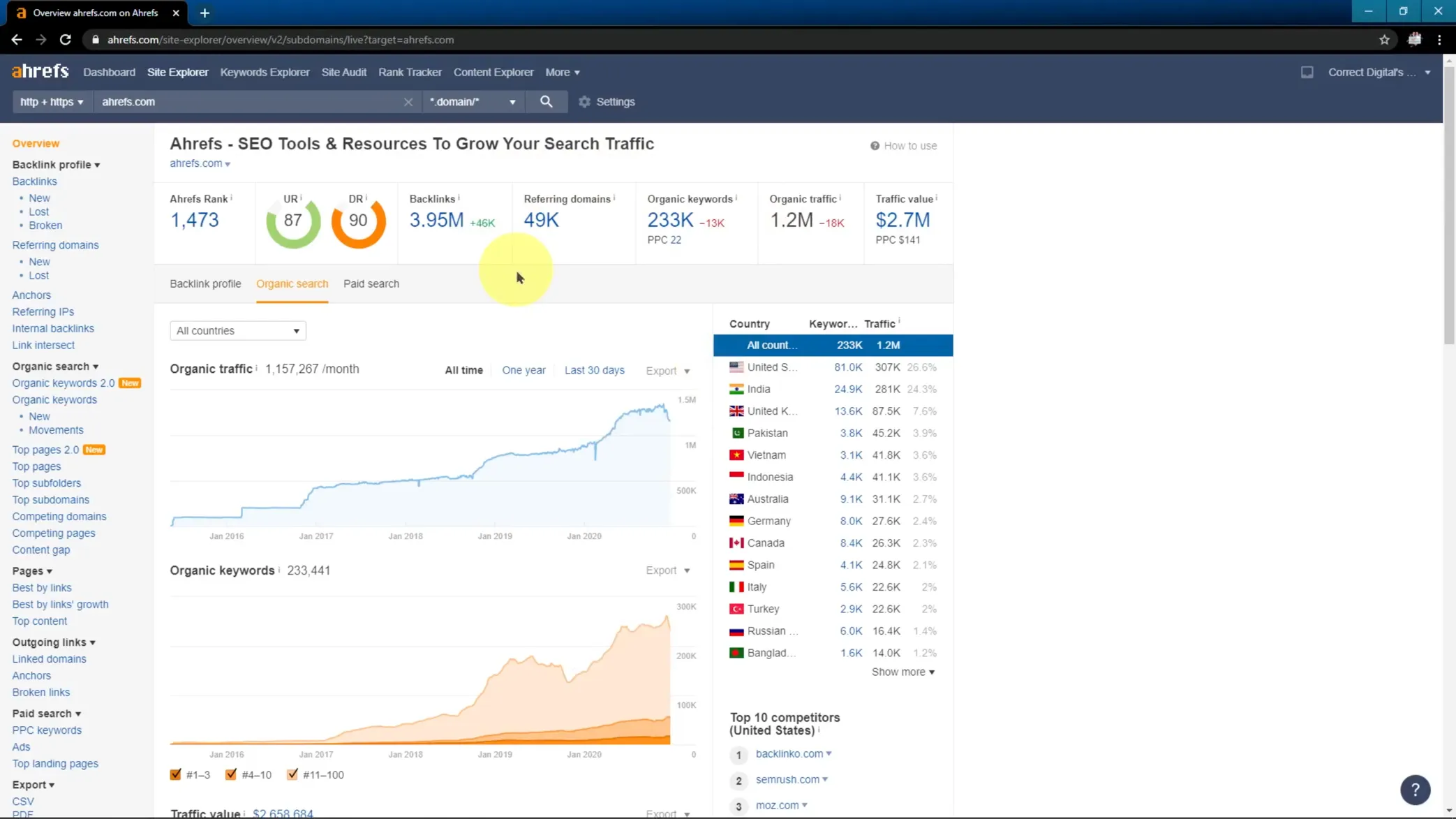
Task: Click the search magnifier icon
Action: [x=546, y=102]
